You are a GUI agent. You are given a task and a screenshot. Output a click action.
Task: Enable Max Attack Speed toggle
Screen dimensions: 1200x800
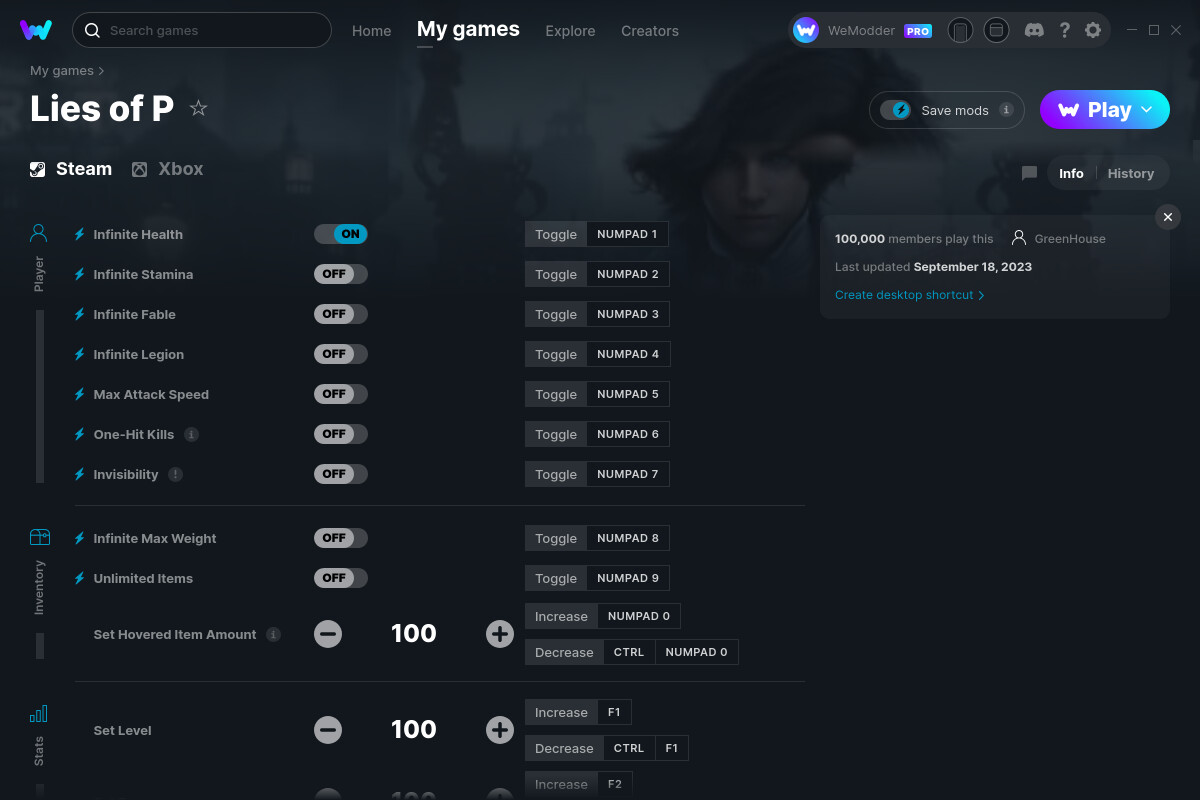click(341, 394)
